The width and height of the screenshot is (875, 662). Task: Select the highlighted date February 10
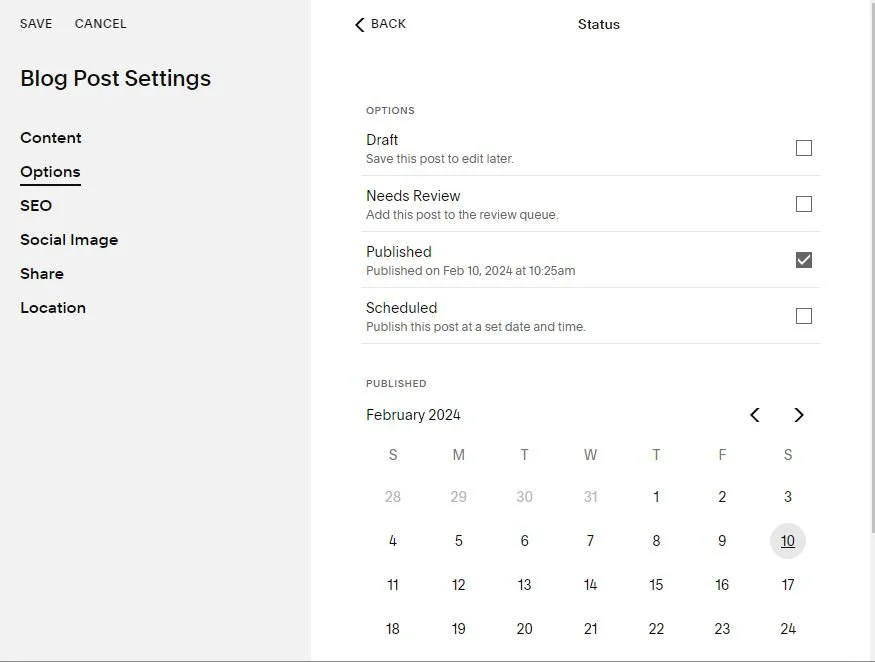point(788,541)
